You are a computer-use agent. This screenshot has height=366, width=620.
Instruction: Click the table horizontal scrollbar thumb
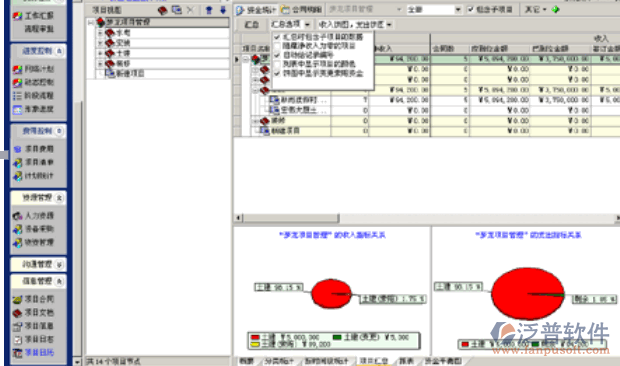pyautogui.click(x=291, y=218)
